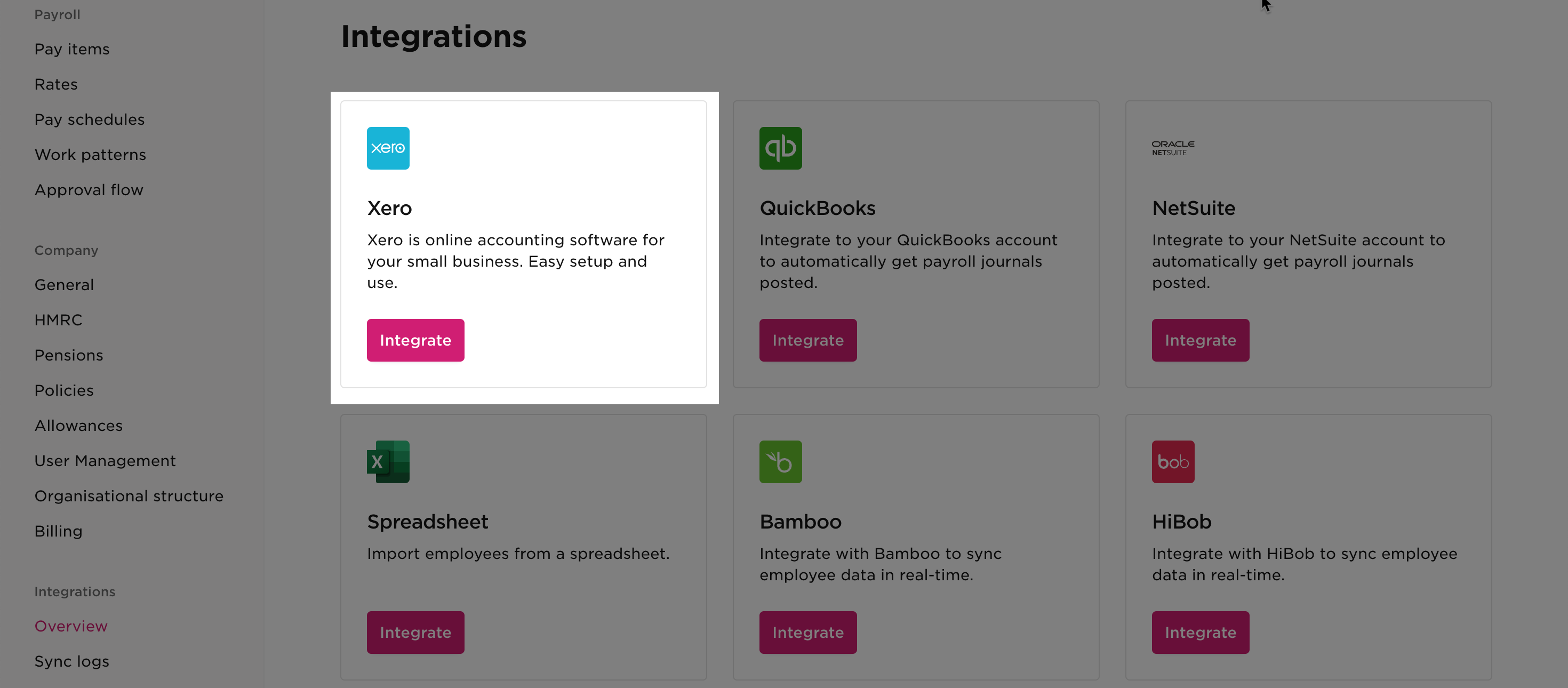Open Sync logs under Integrations

click(72, 661)
